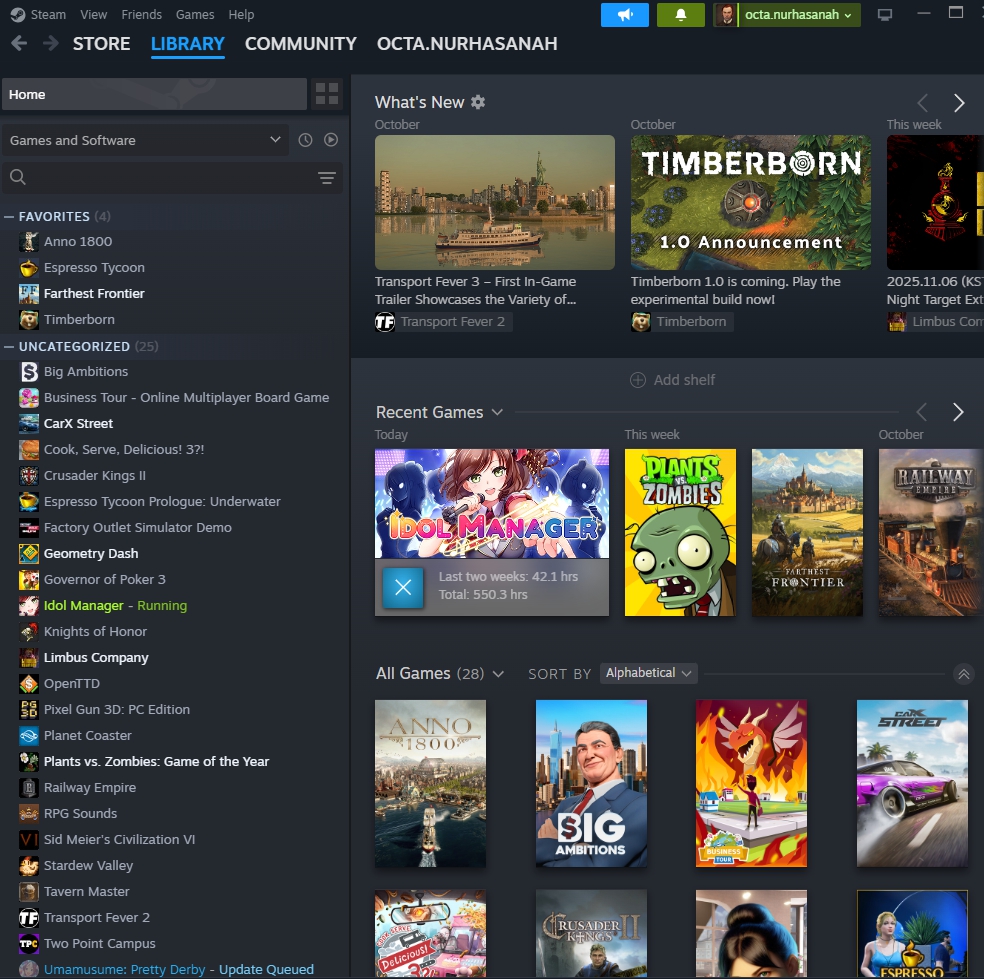Switch to grid collections view icon
This screenshot has height=979, width=984.
tap(327, 95)
